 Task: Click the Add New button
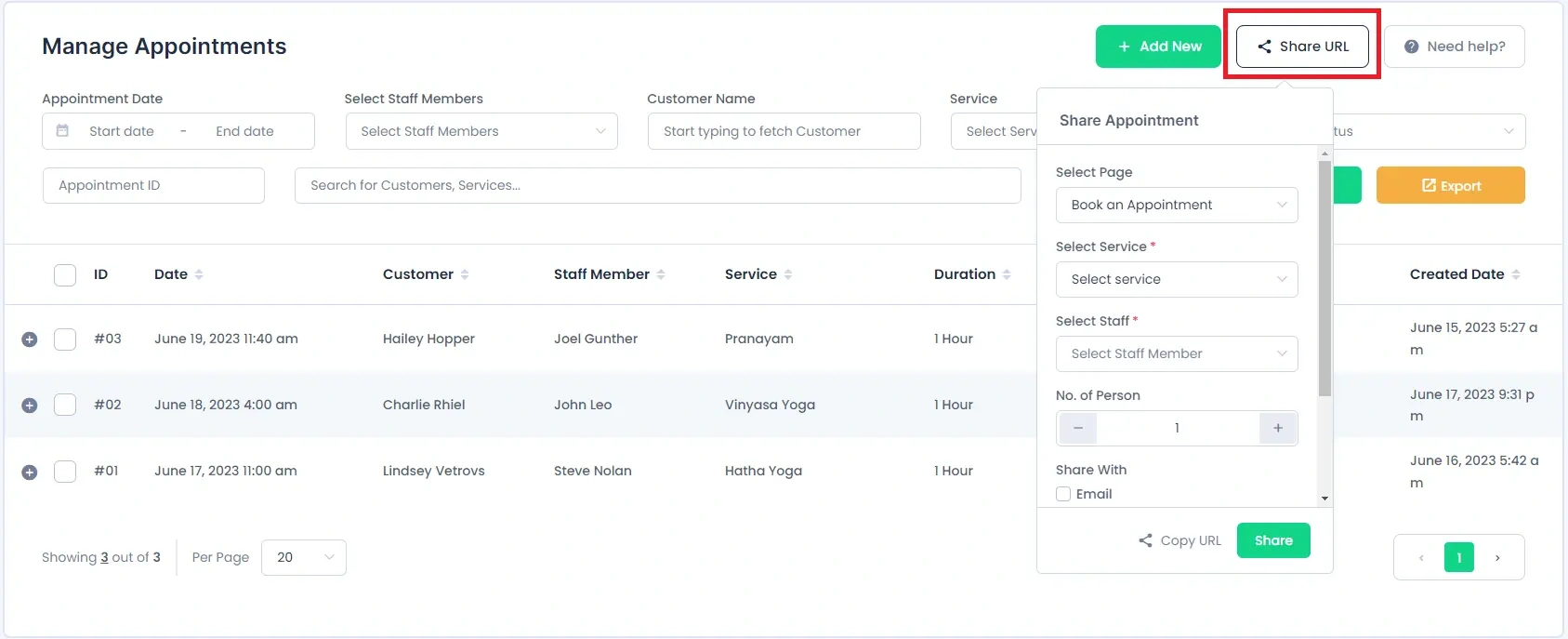coord(1158,47)
